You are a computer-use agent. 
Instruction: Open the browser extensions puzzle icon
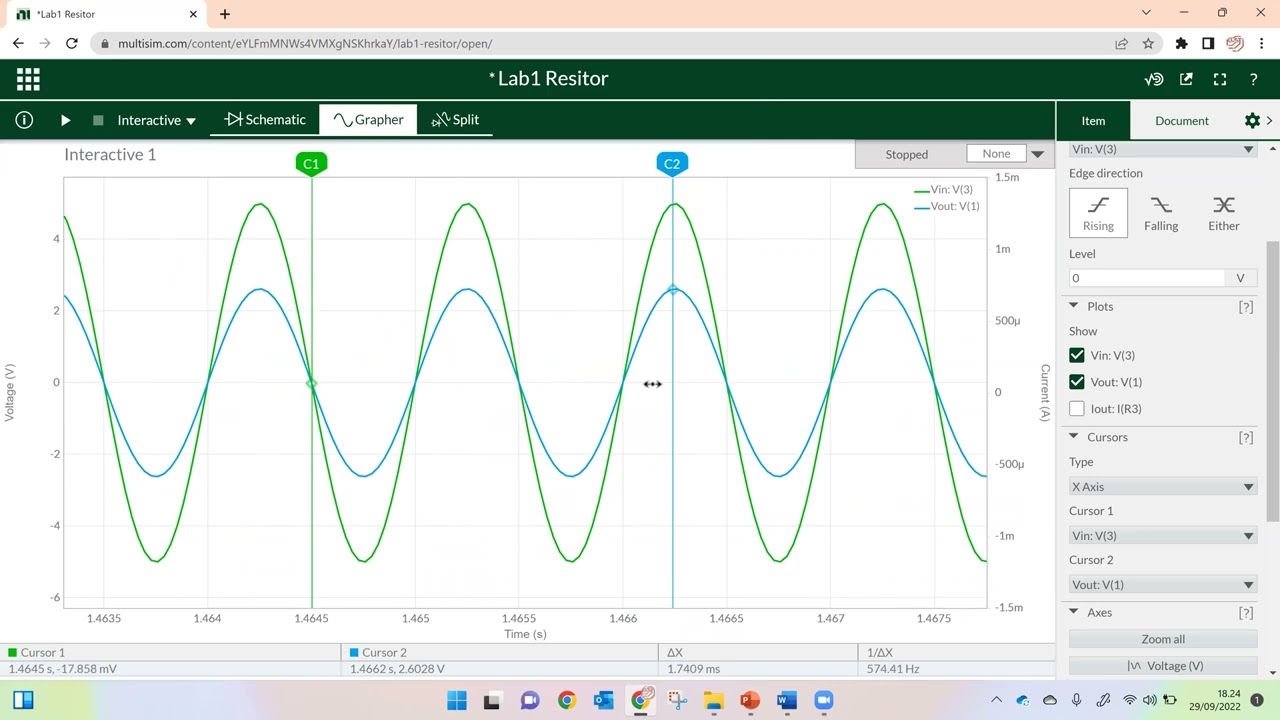pos(1181,44)
